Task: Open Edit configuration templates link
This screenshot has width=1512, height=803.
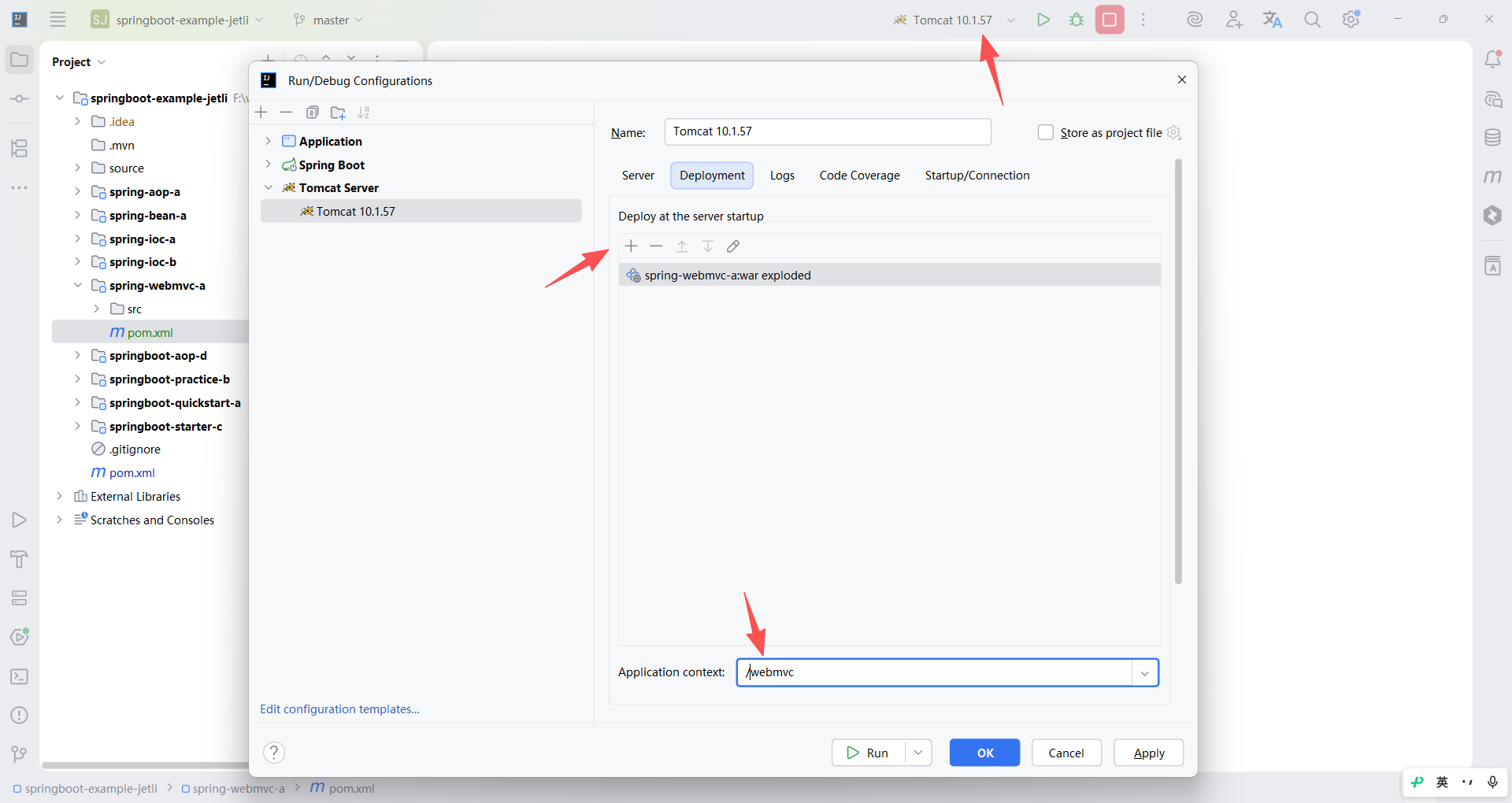Action: (339, 709)
